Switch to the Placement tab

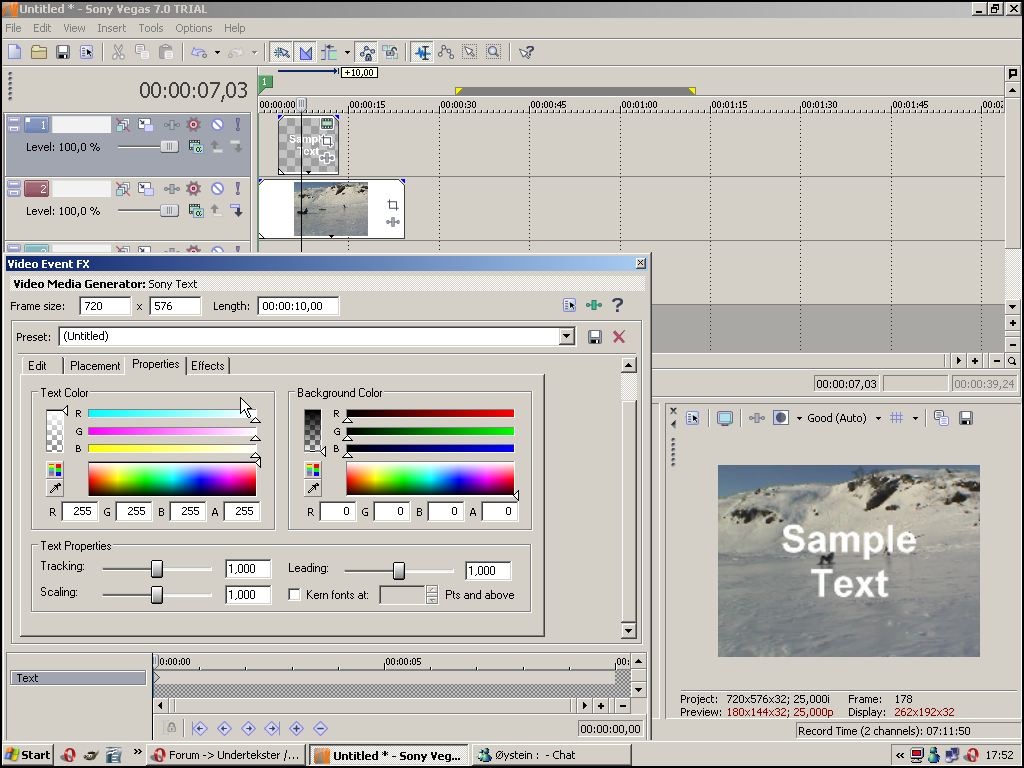[x=95, y=366]
